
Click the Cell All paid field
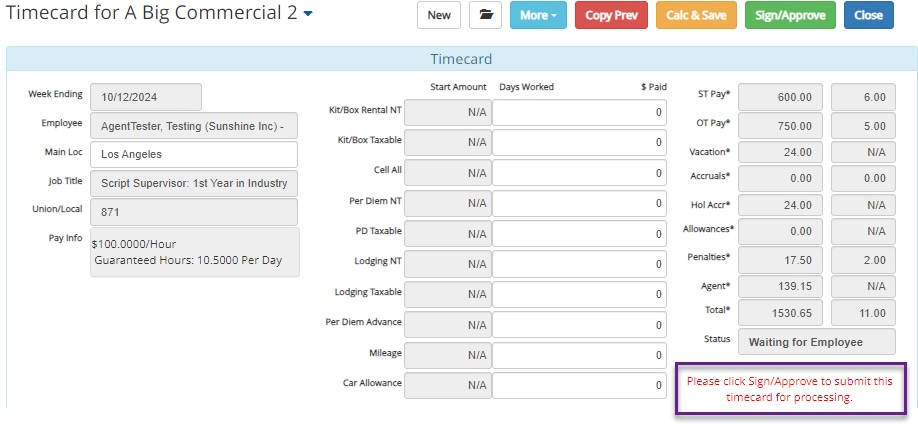(x=579, y=173)
